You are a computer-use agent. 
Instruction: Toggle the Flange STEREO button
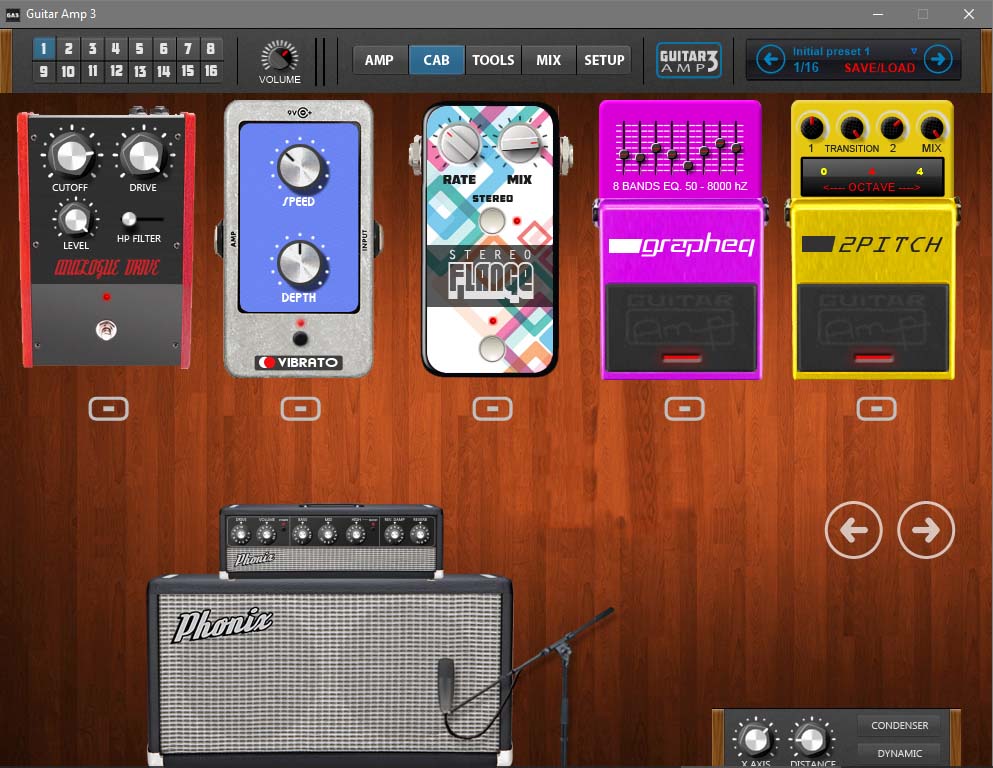492,221
